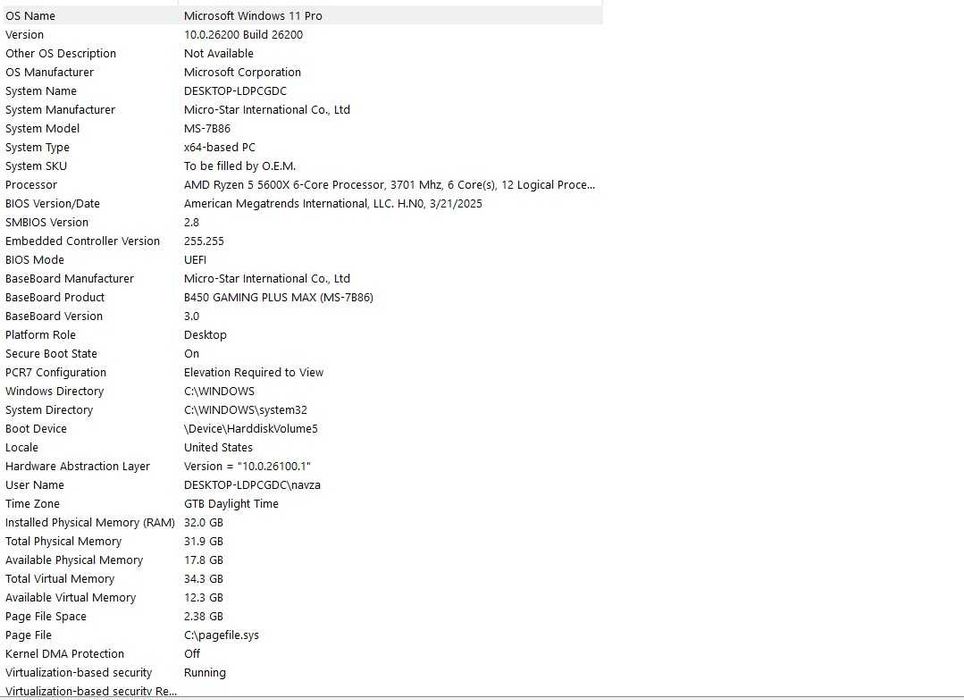Select the BaseBoard Manufacturer label
This screenshot has width=964, height=700.
click(x=69, y=278)
